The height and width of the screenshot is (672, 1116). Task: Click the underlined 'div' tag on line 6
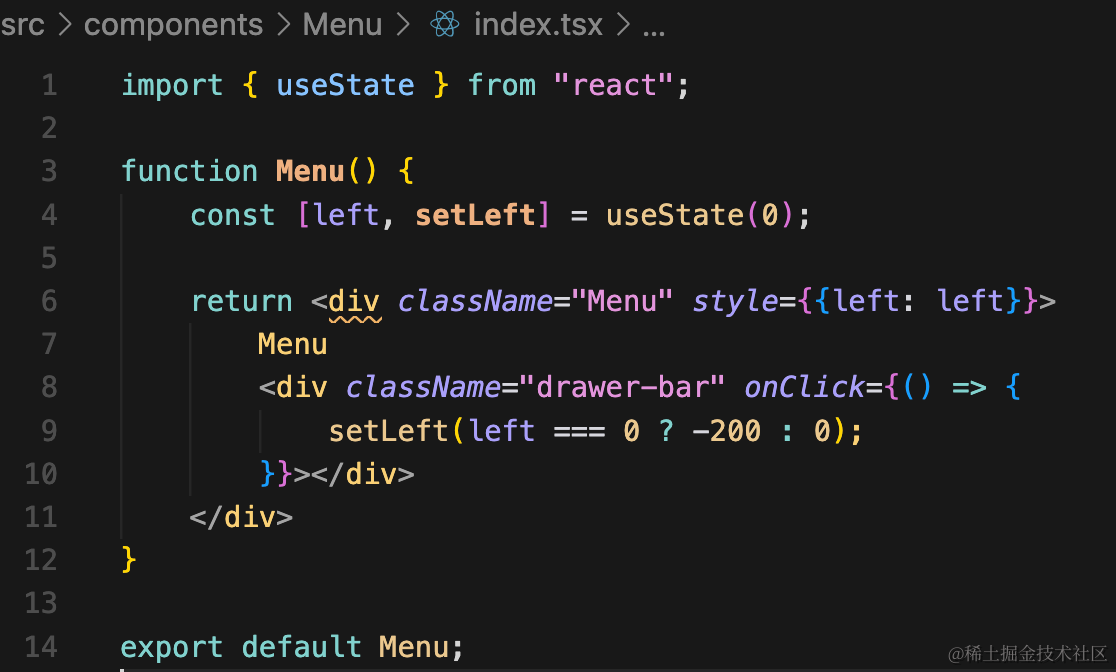tap(354, 303)
